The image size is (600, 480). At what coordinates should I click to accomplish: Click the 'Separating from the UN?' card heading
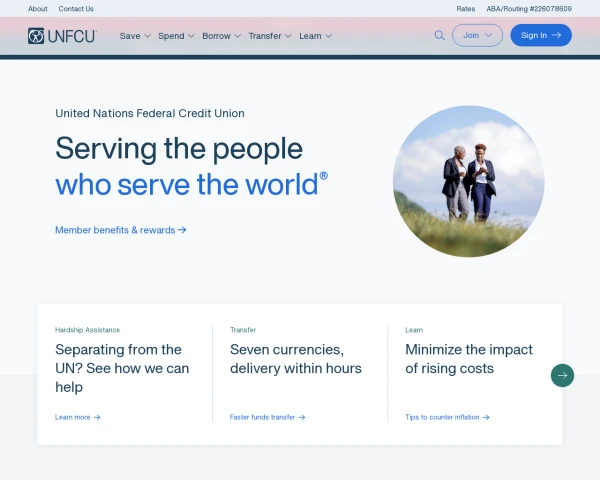pyautogui.click(x=122, y=368)
